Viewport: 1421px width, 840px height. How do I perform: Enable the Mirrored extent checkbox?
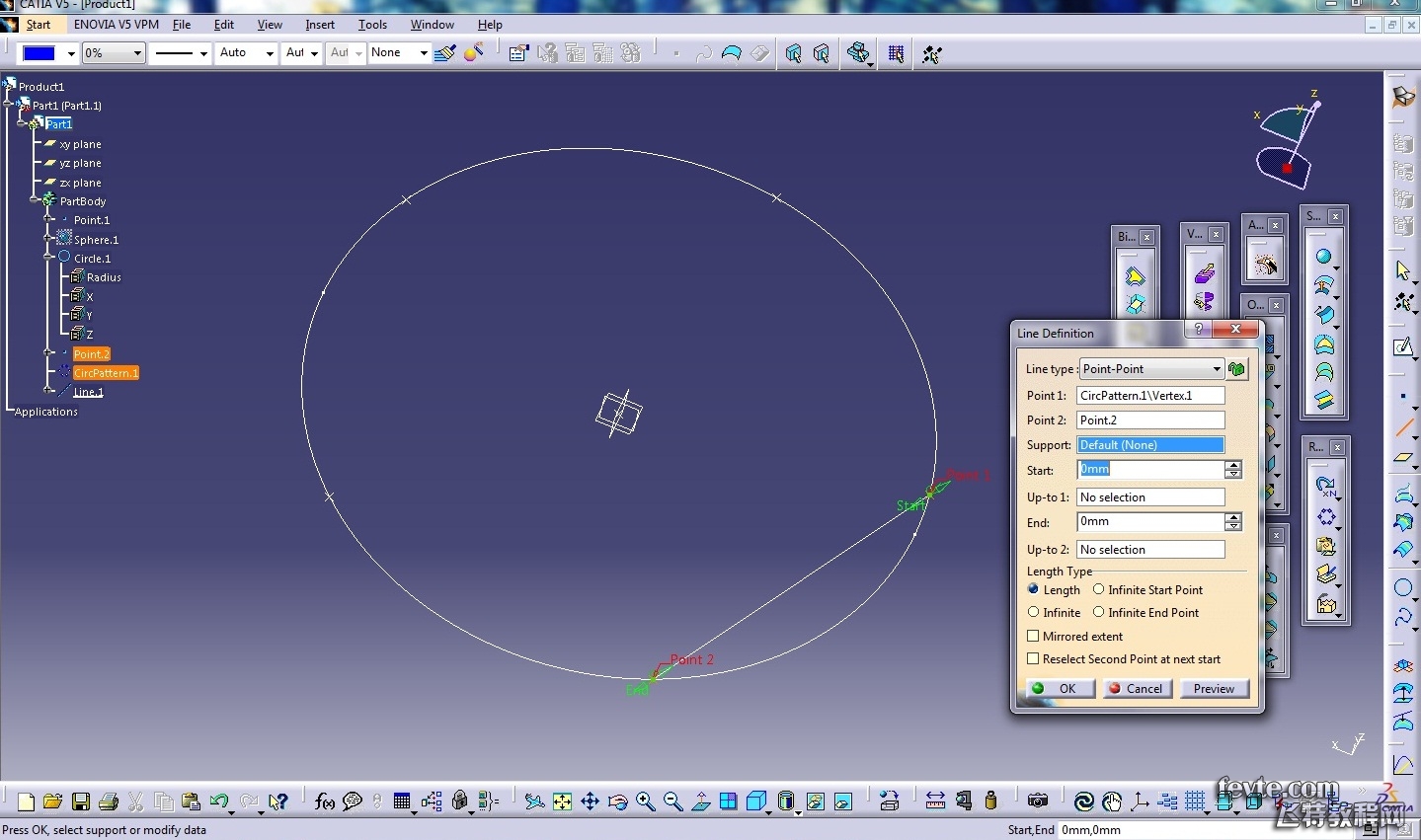[x=1033, y=636]
